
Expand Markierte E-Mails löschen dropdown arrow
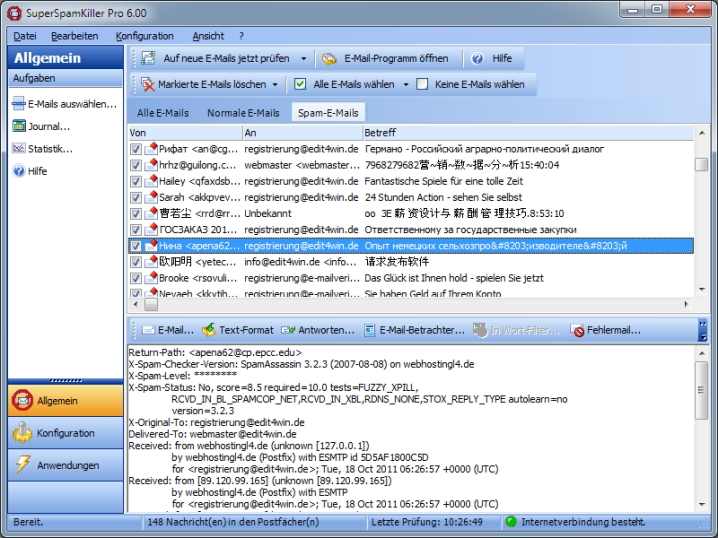[x=275, y=85]
